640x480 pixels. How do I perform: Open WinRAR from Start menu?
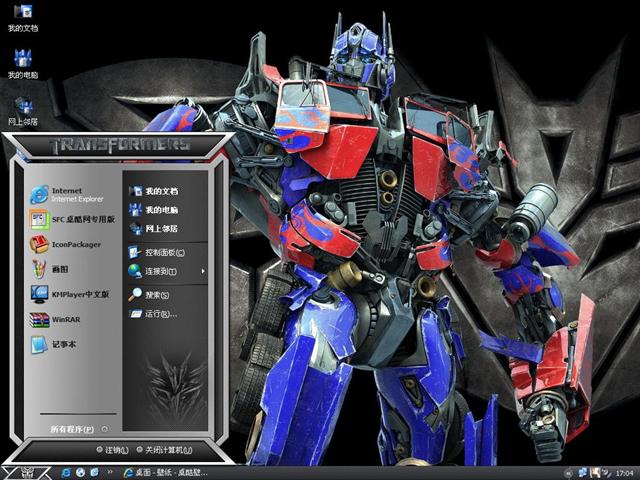tap(55, 319)
